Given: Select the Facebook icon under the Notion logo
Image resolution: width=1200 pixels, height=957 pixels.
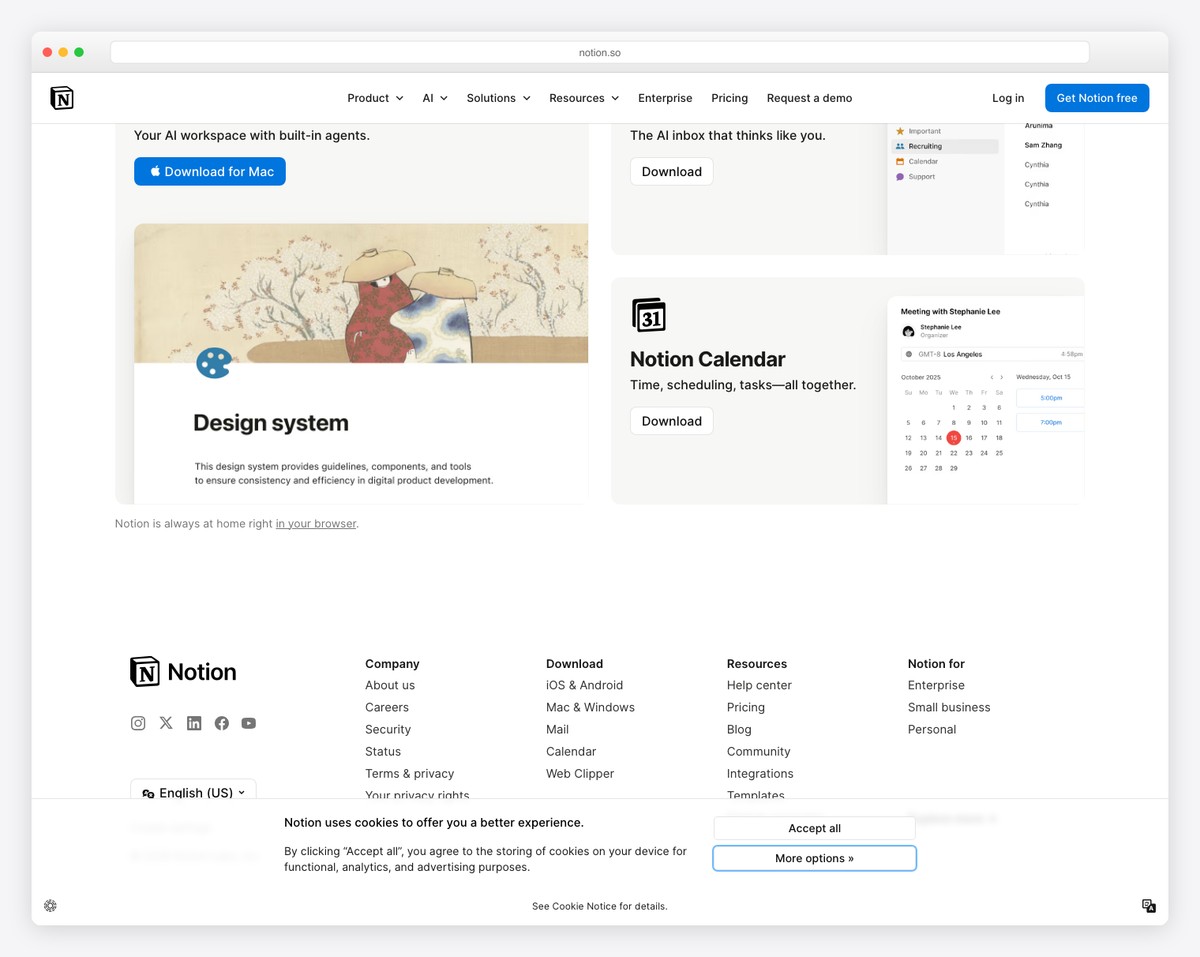Looking at the screenshot, I should click(221, 722).
